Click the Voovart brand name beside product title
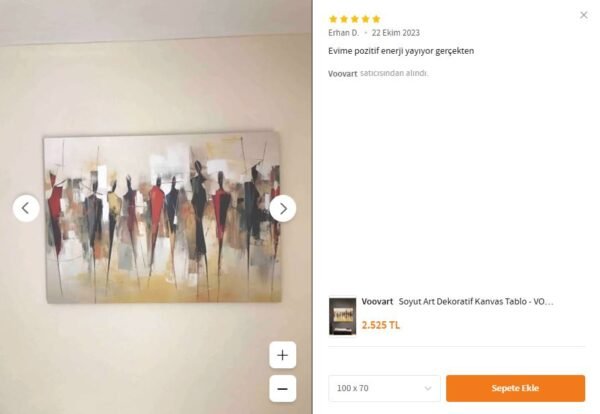600x414 pixels. [377, 302]
